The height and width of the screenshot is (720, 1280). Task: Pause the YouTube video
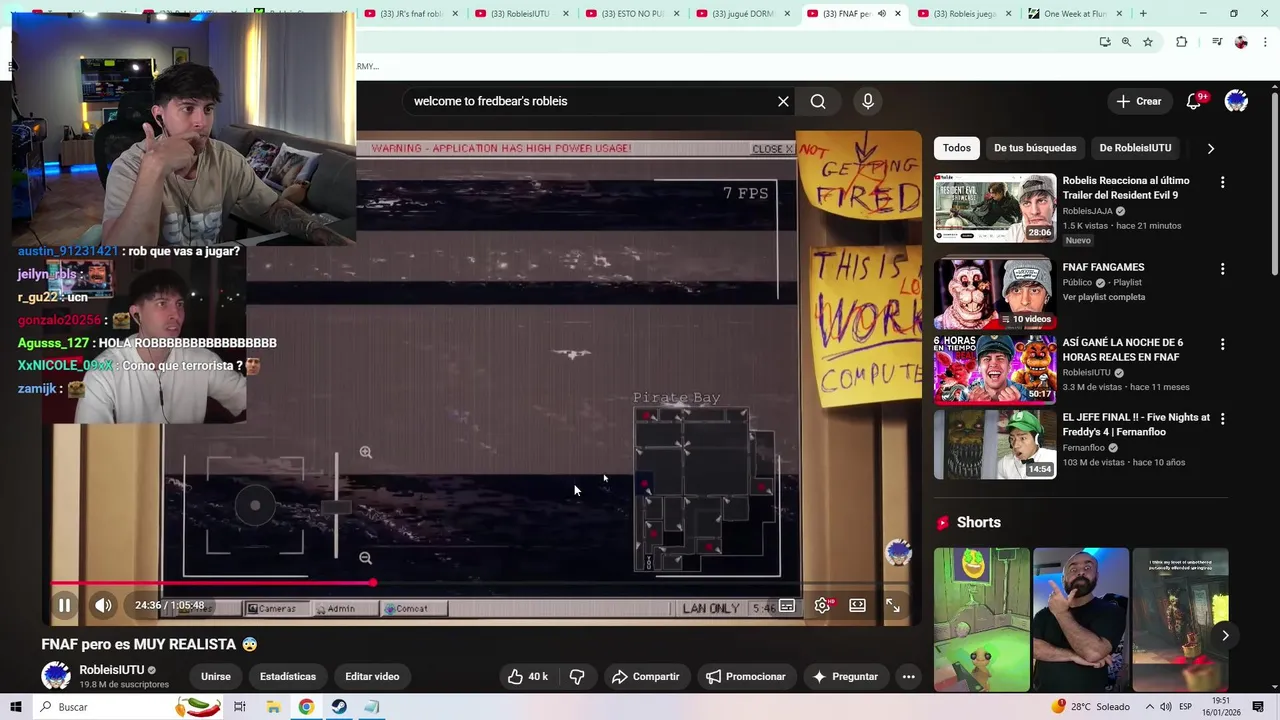click(x=64, y=605)
